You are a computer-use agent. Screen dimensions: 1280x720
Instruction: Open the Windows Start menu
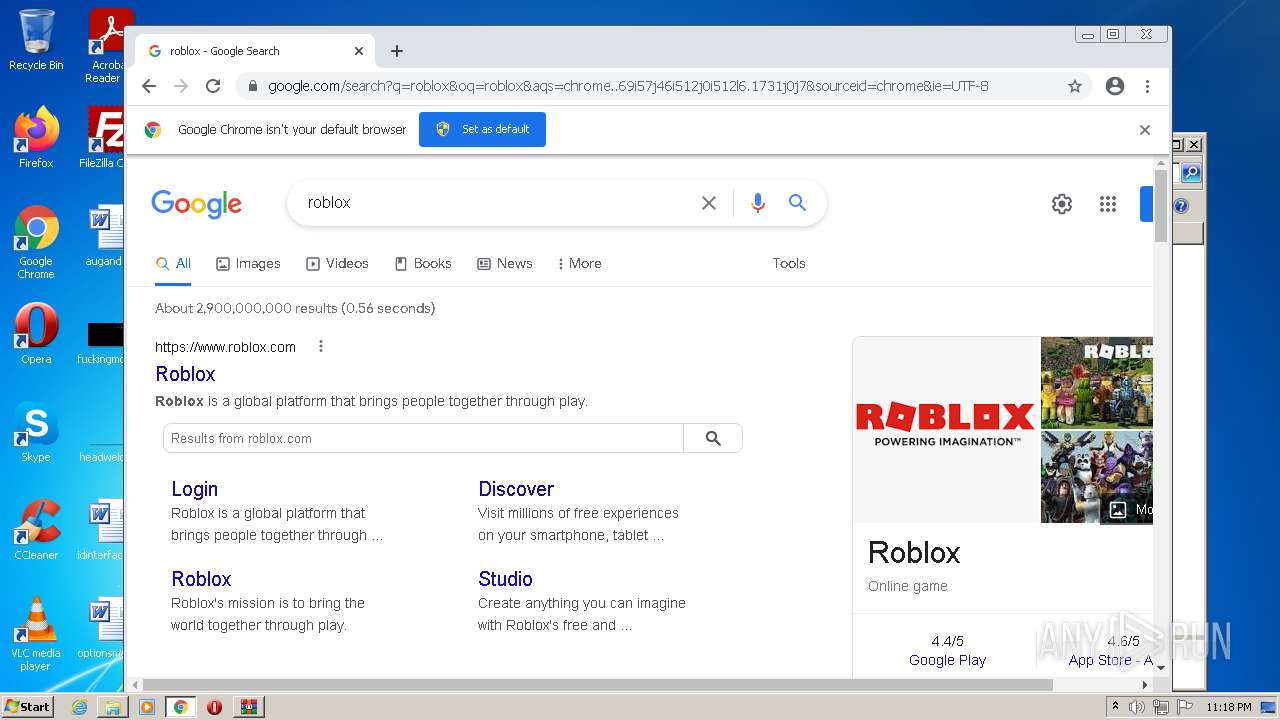click(27, 707)
